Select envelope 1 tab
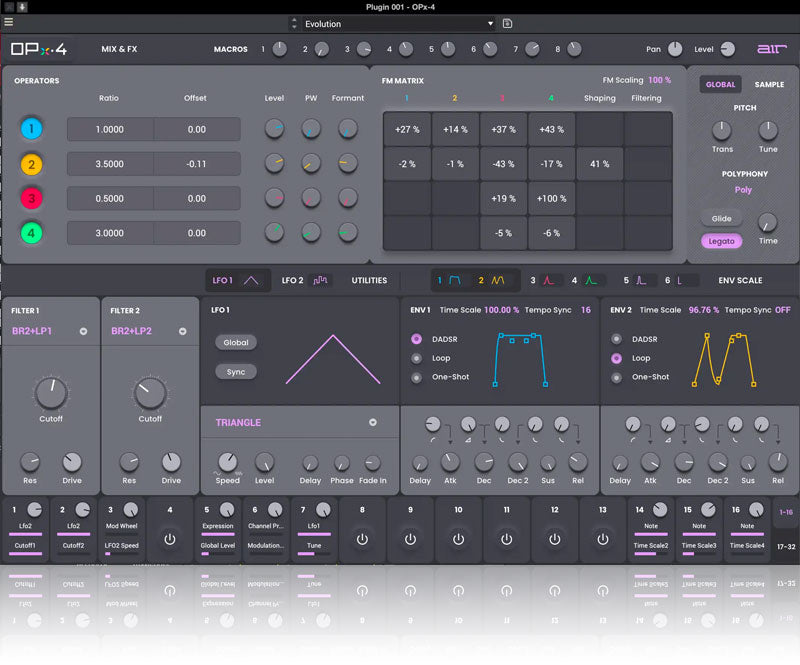800x665 pixels. pos(449,280)
